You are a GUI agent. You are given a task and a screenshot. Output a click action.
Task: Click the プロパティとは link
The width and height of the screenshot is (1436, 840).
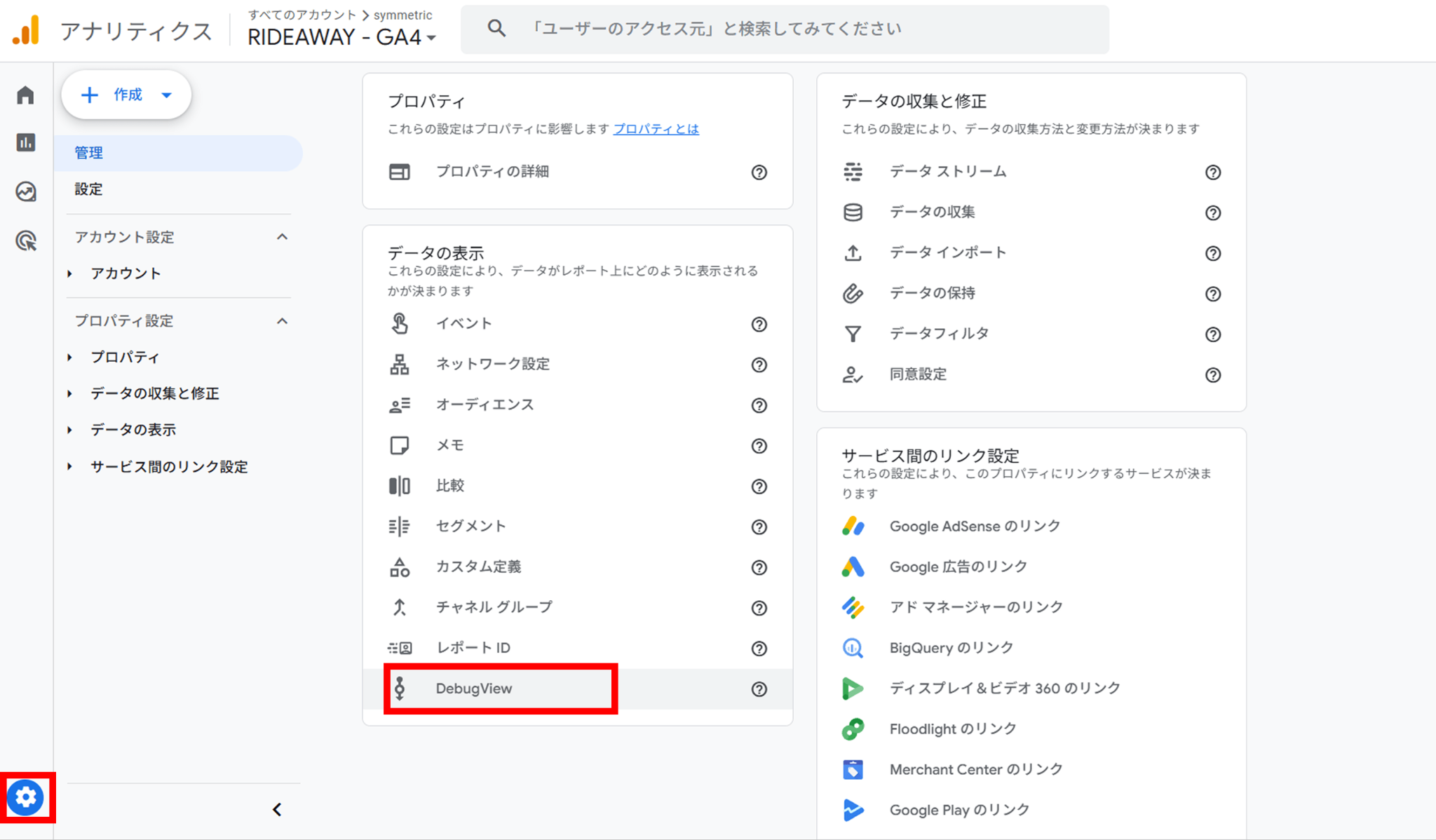point(656,129)
